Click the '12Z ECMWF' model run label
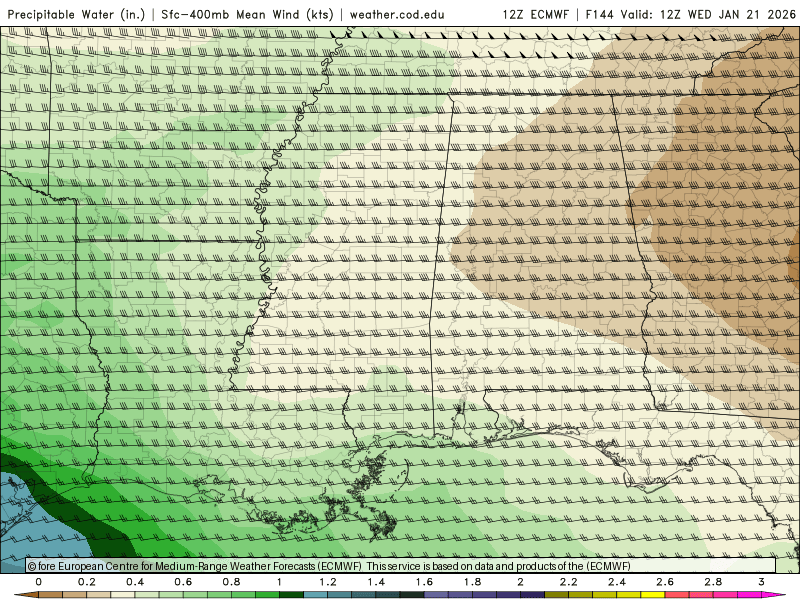 click(535, 14)
